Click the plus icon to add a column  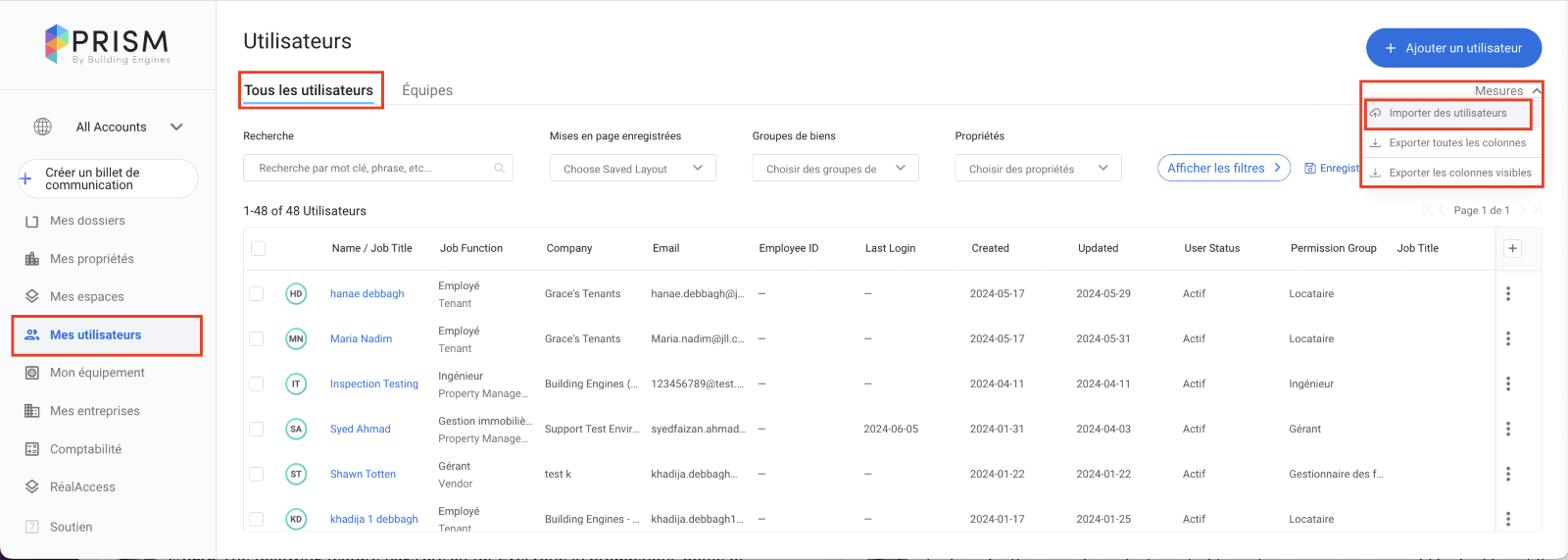click(x=1512, y=248)
